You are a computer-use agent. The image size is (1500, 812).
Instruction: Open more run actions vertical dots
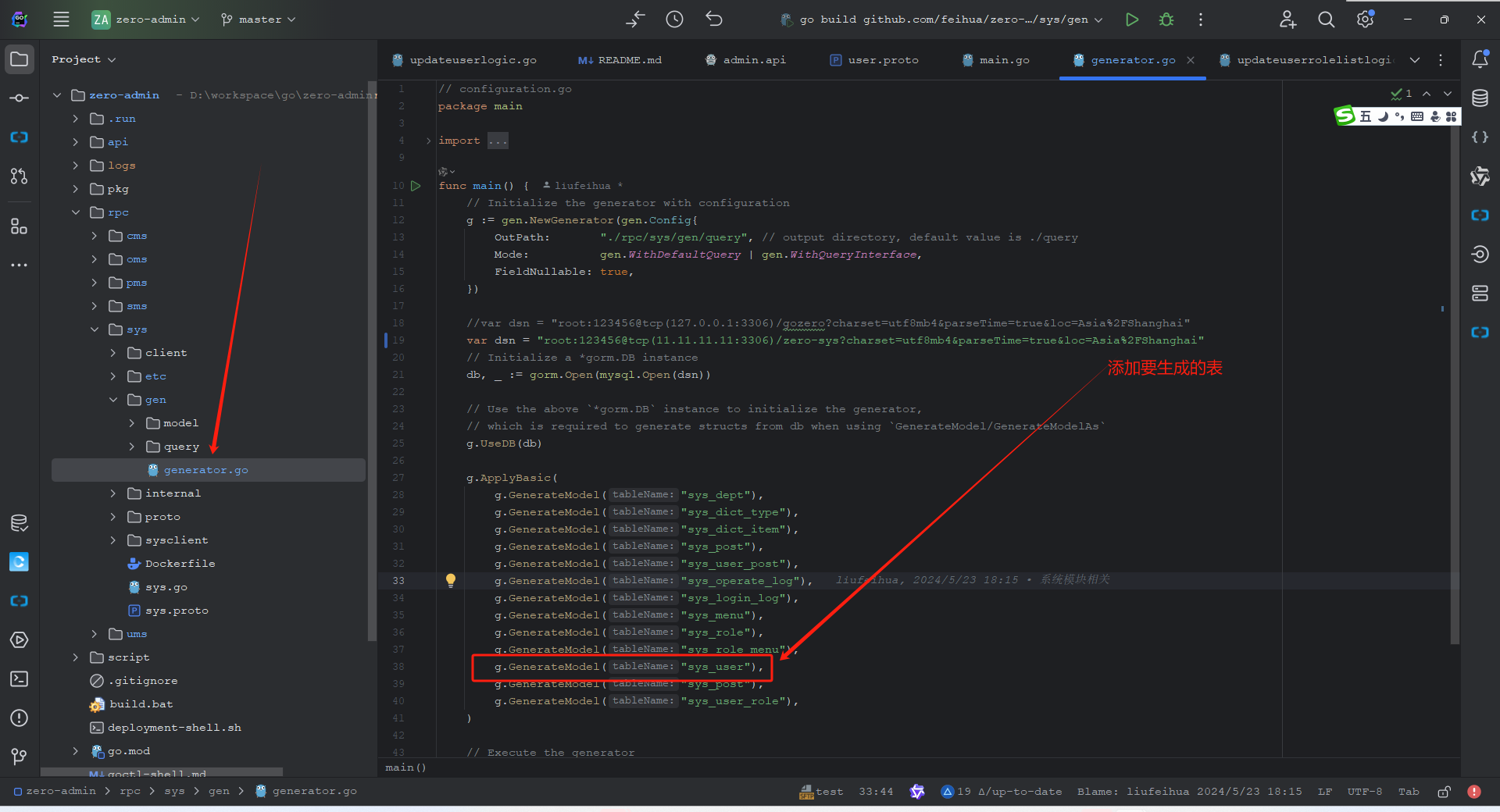coord(1201,20)
